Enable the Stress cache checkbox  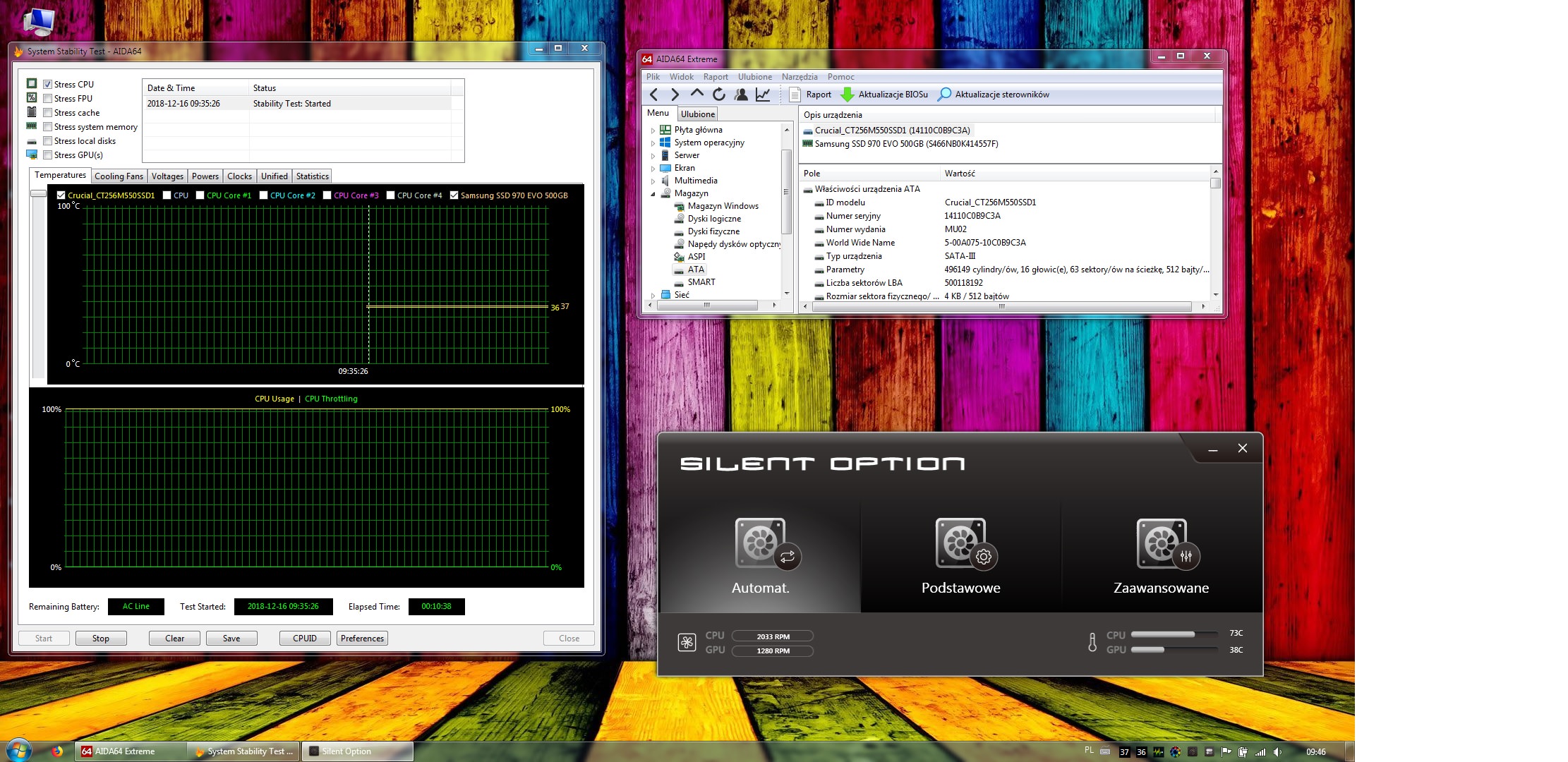(48, 113)
